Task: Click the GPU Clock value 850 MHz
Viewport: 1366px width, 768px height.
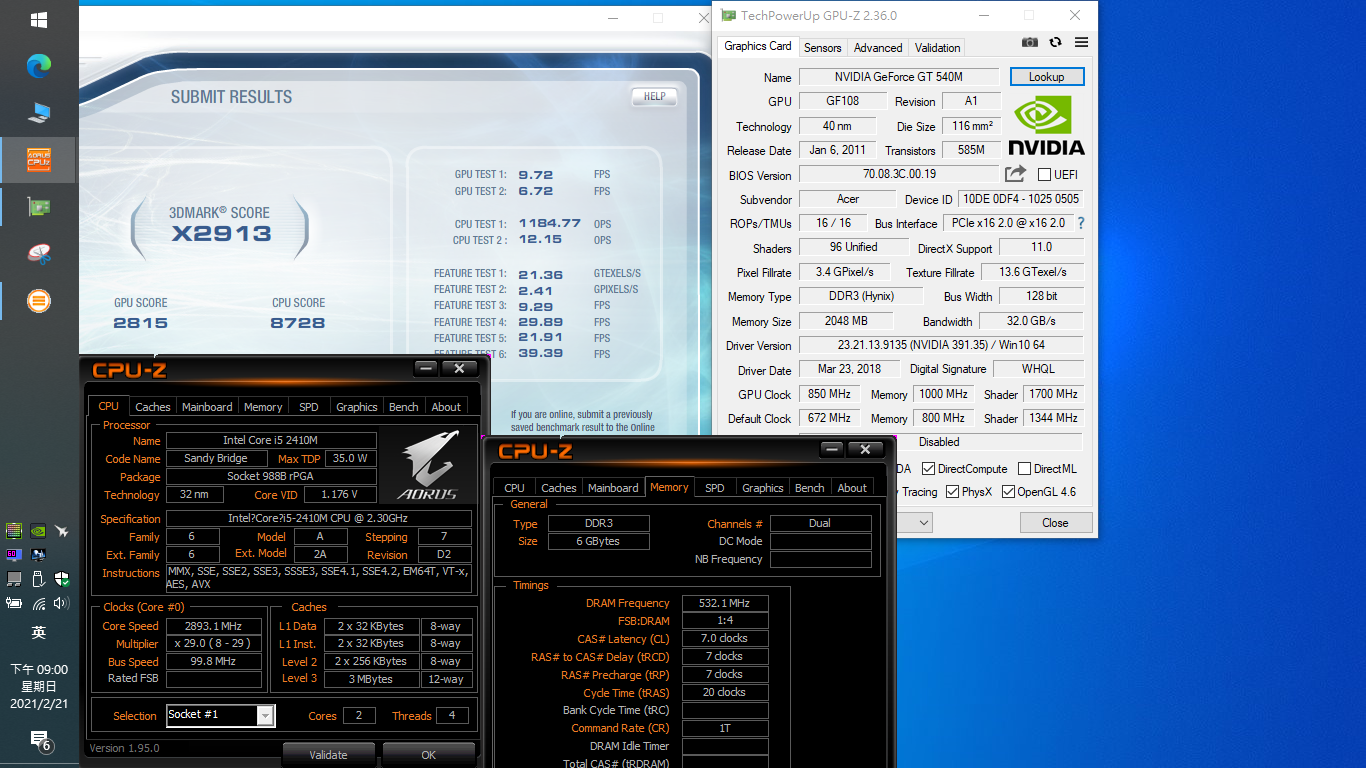Action: [829, 394]
